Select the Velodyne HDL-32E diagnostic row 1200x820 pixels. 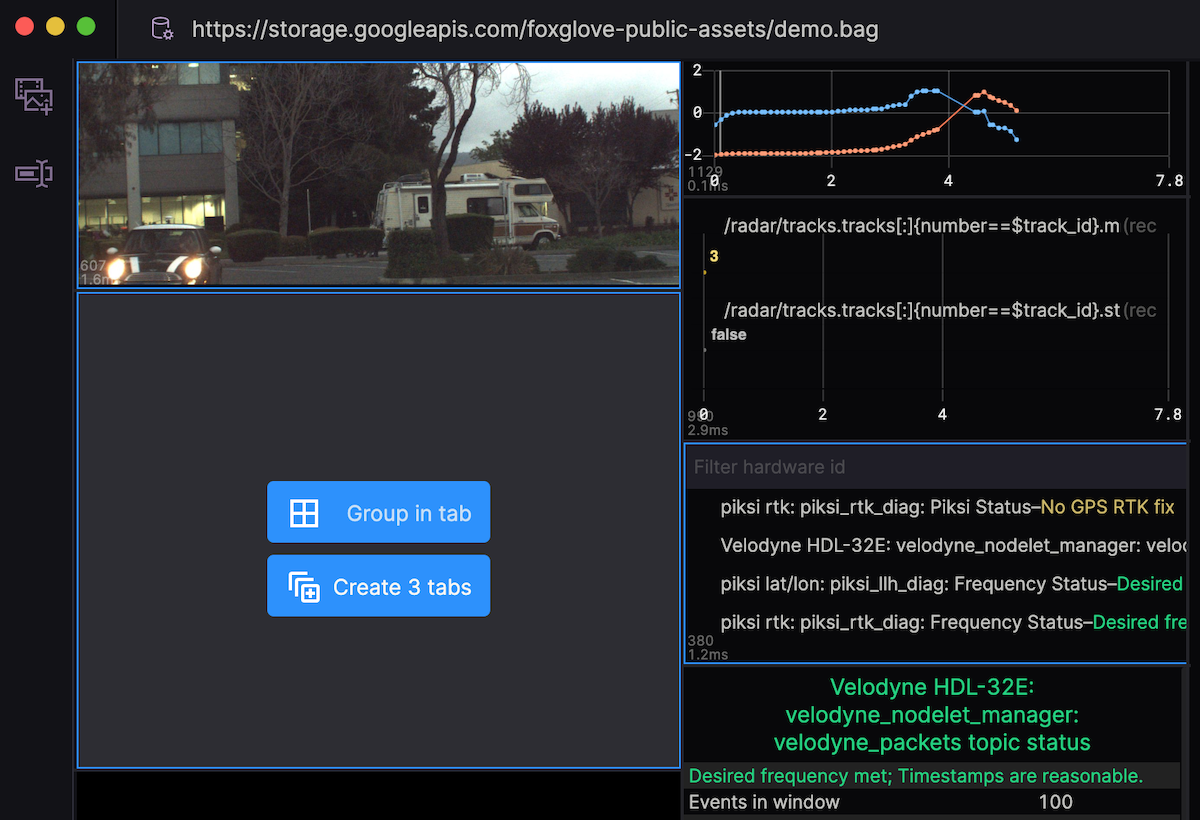pyautogui.click(x=950, y=546)
